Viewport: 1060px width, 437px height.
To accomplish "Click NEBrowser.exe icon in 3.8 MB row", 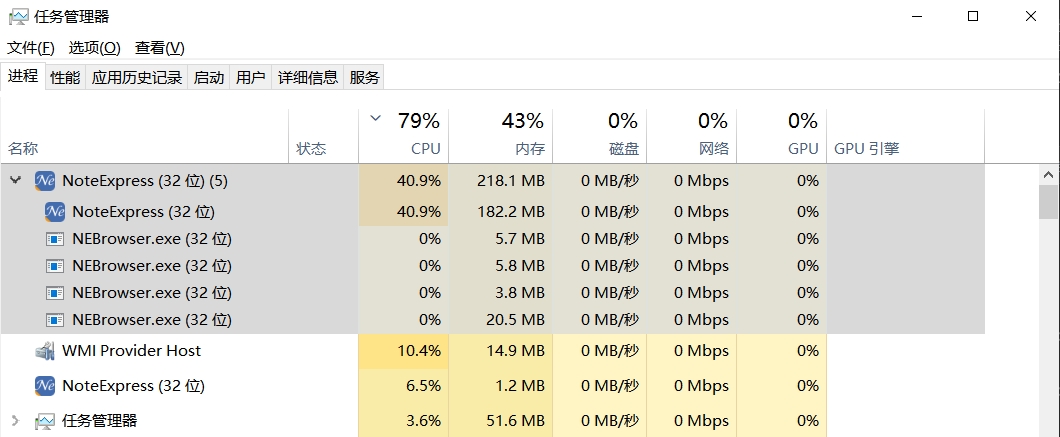I will tap(55, 293).
